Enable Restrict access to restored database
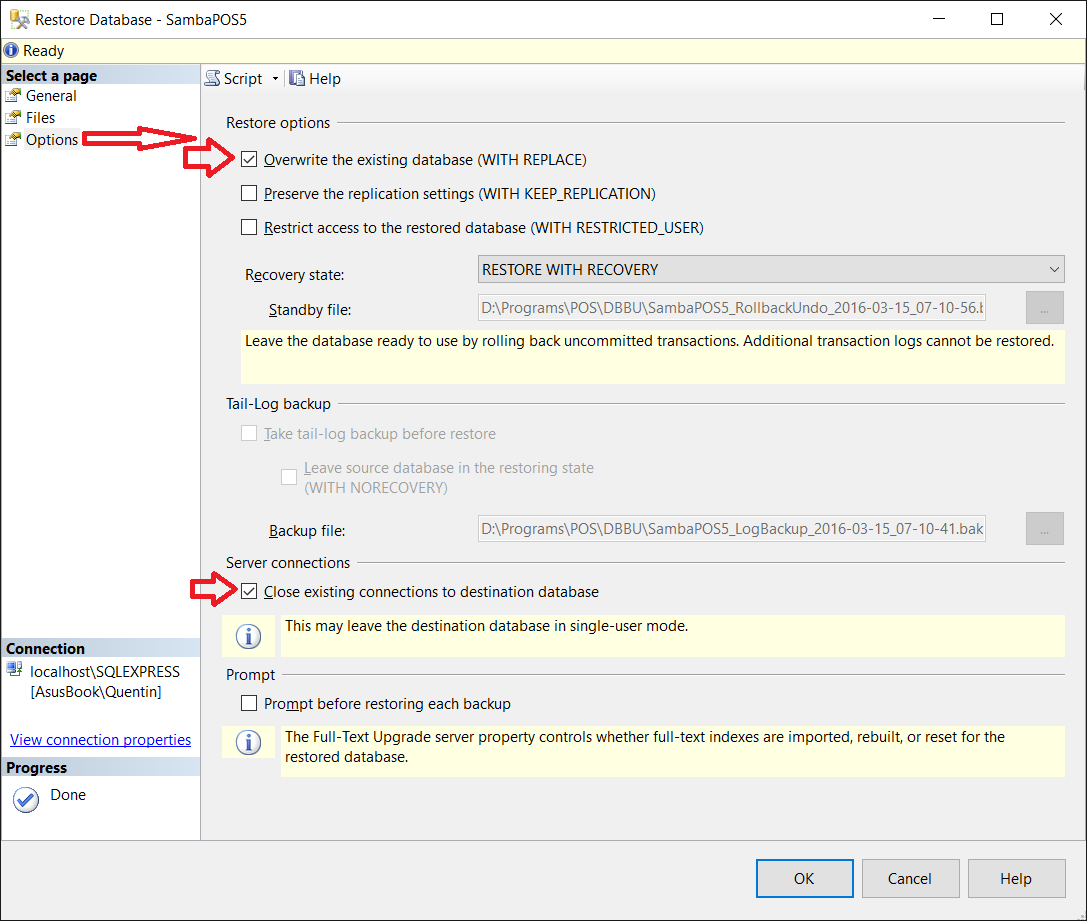The height and width of the screenshot is (921, 1087). click(x=249, y=227)
